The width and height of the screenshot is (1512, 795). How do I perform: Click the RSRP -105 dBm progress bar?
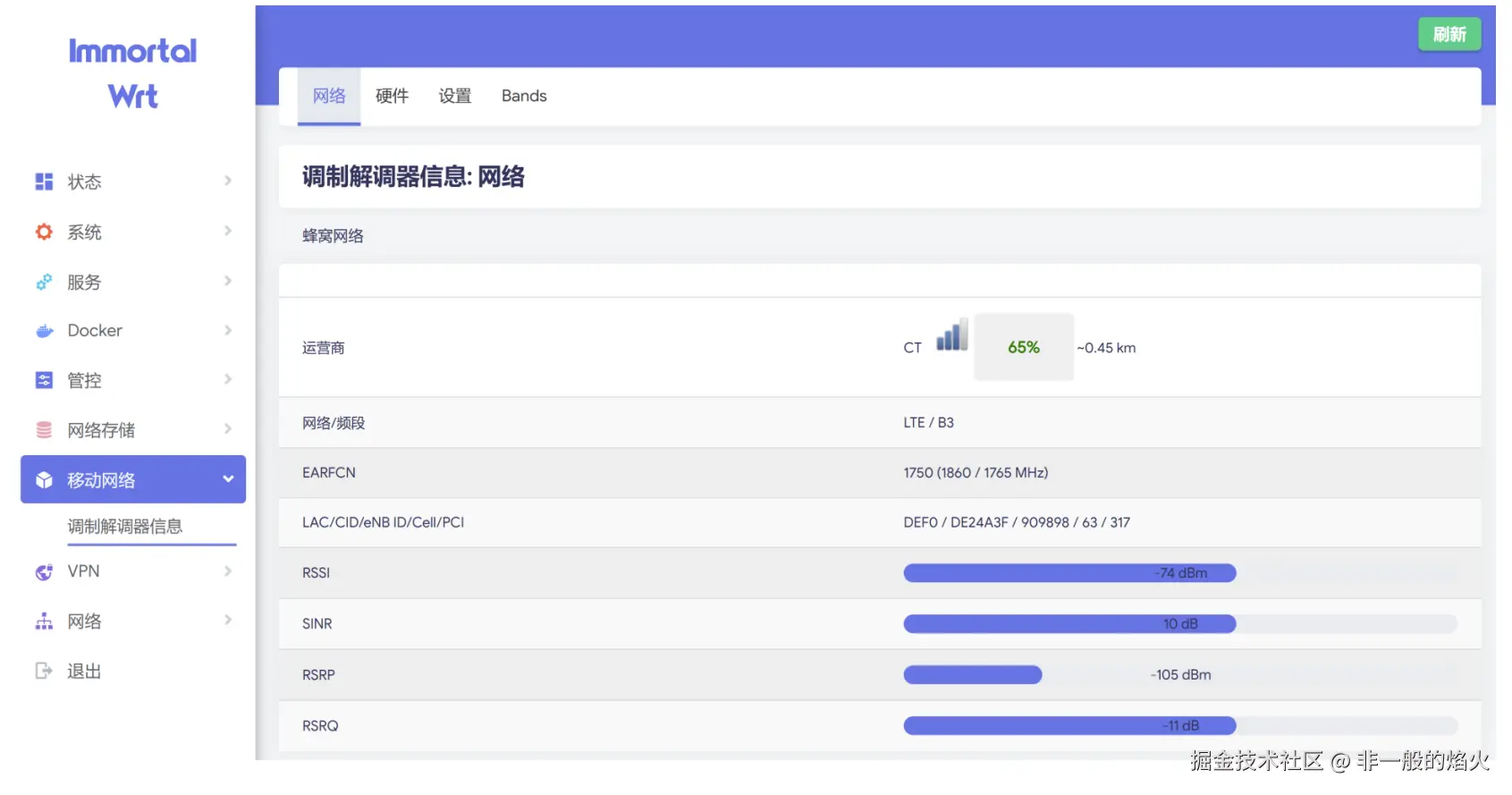[x=1180, y=675]
